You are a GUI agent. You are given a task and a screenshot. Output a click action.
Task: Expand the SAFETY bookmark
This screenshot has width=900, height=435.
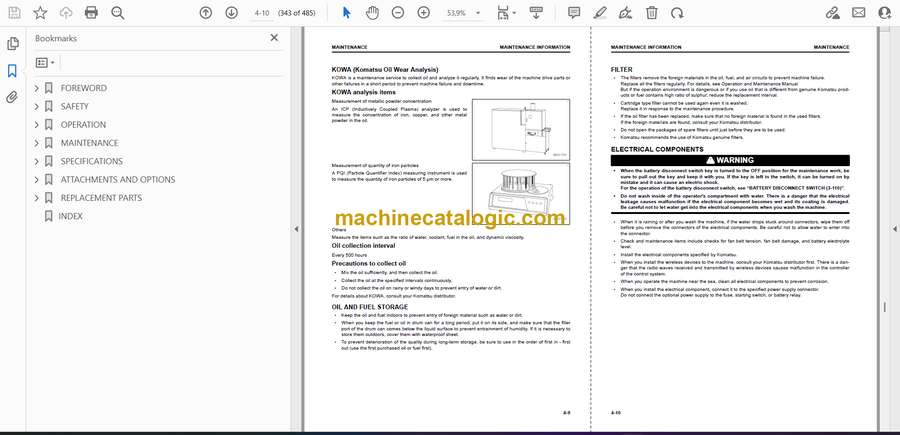(x=37, y=106)
